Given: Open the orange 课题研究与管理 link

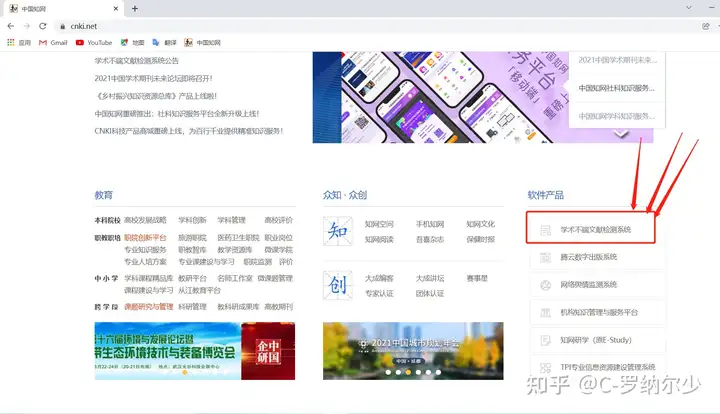Looking at the screenshot, I should pos(149,307).
